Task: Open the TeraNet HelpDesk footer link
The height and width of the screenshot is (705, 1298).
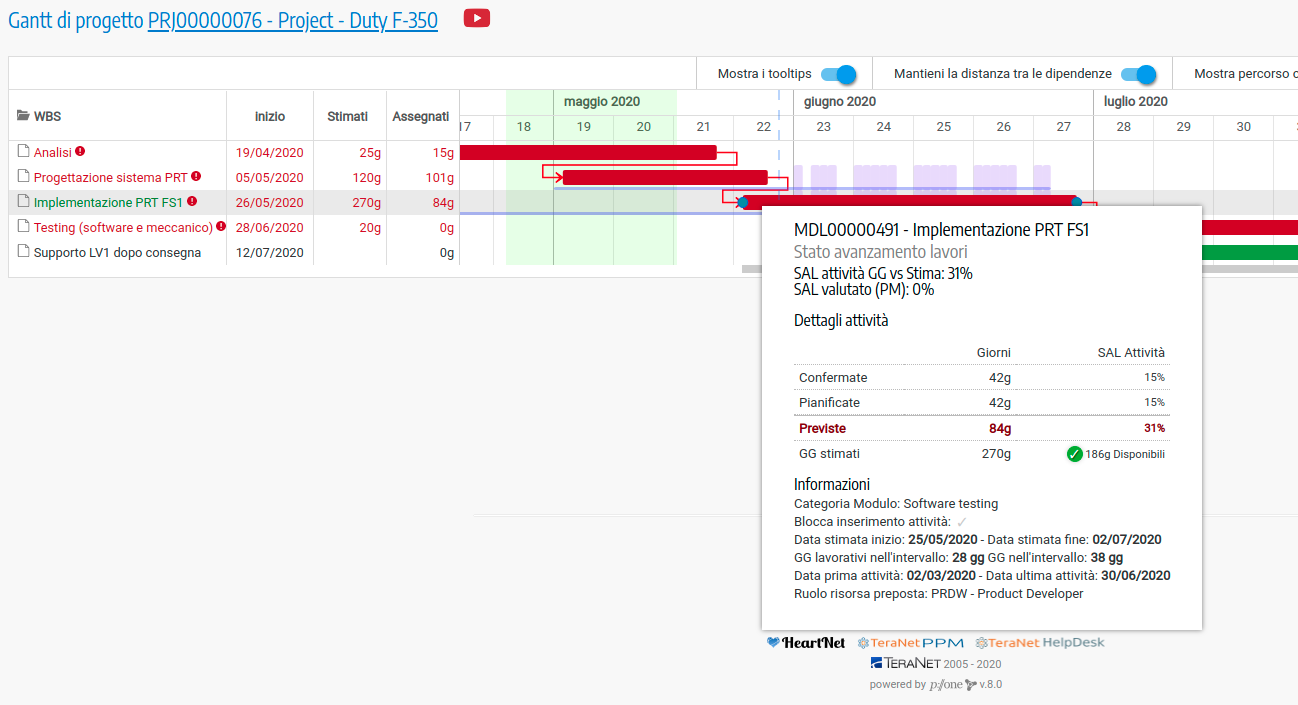Action: click(x=1040, y=643)
